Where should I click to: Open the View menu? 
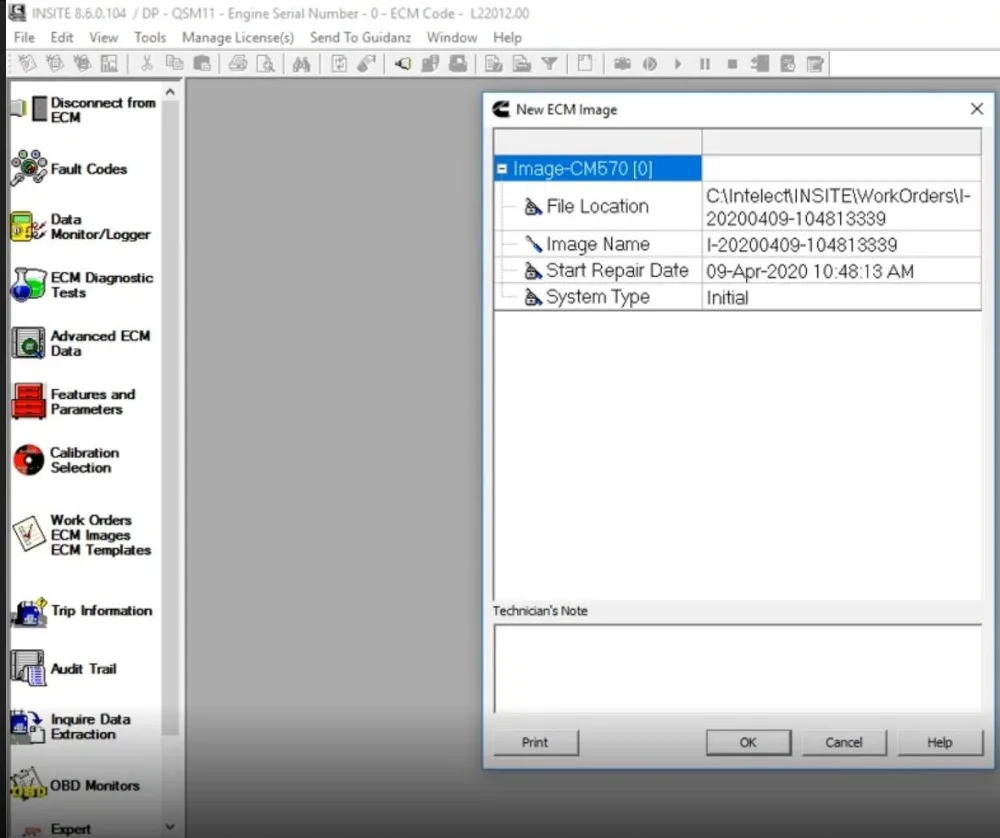(x=103, y=38)
